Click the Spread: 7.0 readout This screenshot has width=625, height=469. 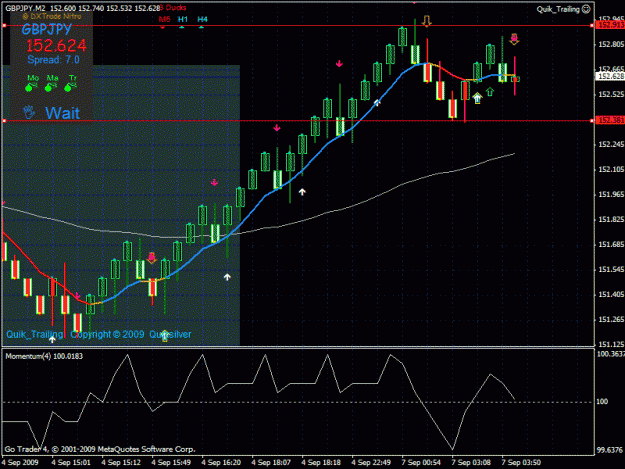[x=53, y=60]
